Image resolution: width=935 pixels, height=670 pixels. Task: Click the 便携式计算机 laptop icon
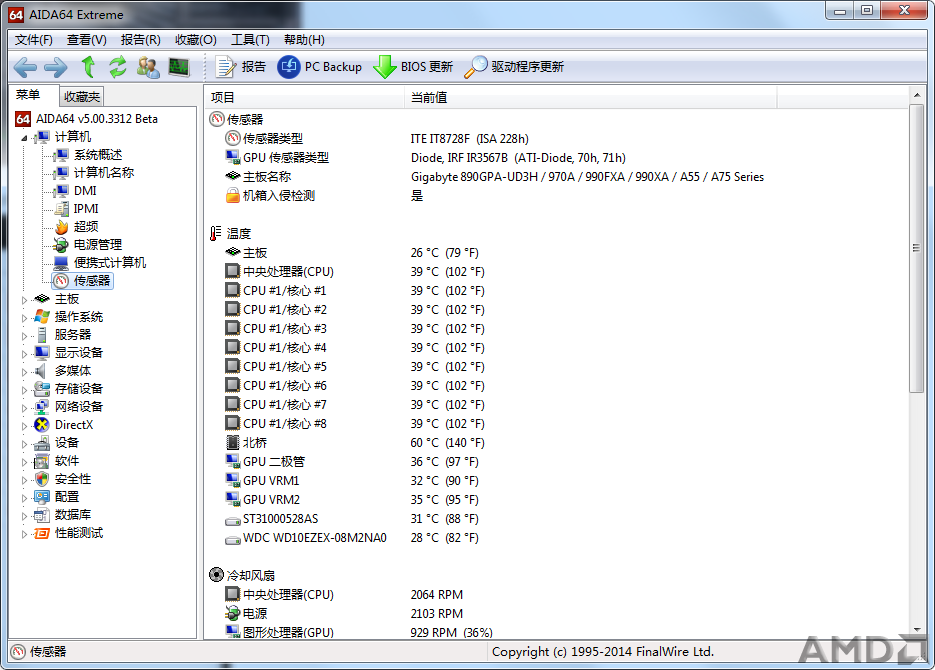61,263
